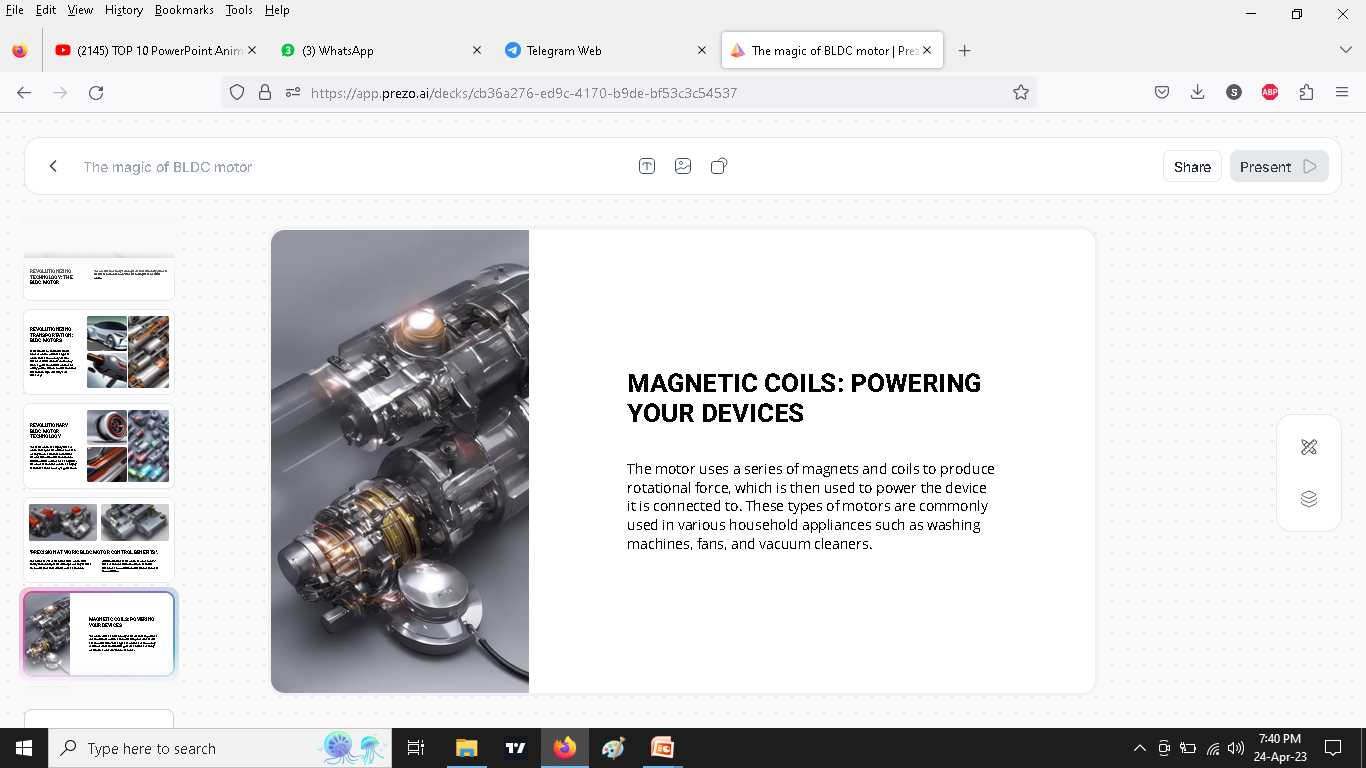1366x768 pixels.
Task: Open the orange recorder taskbar icon
Action: pyautogui.click(x=662, y=748)
